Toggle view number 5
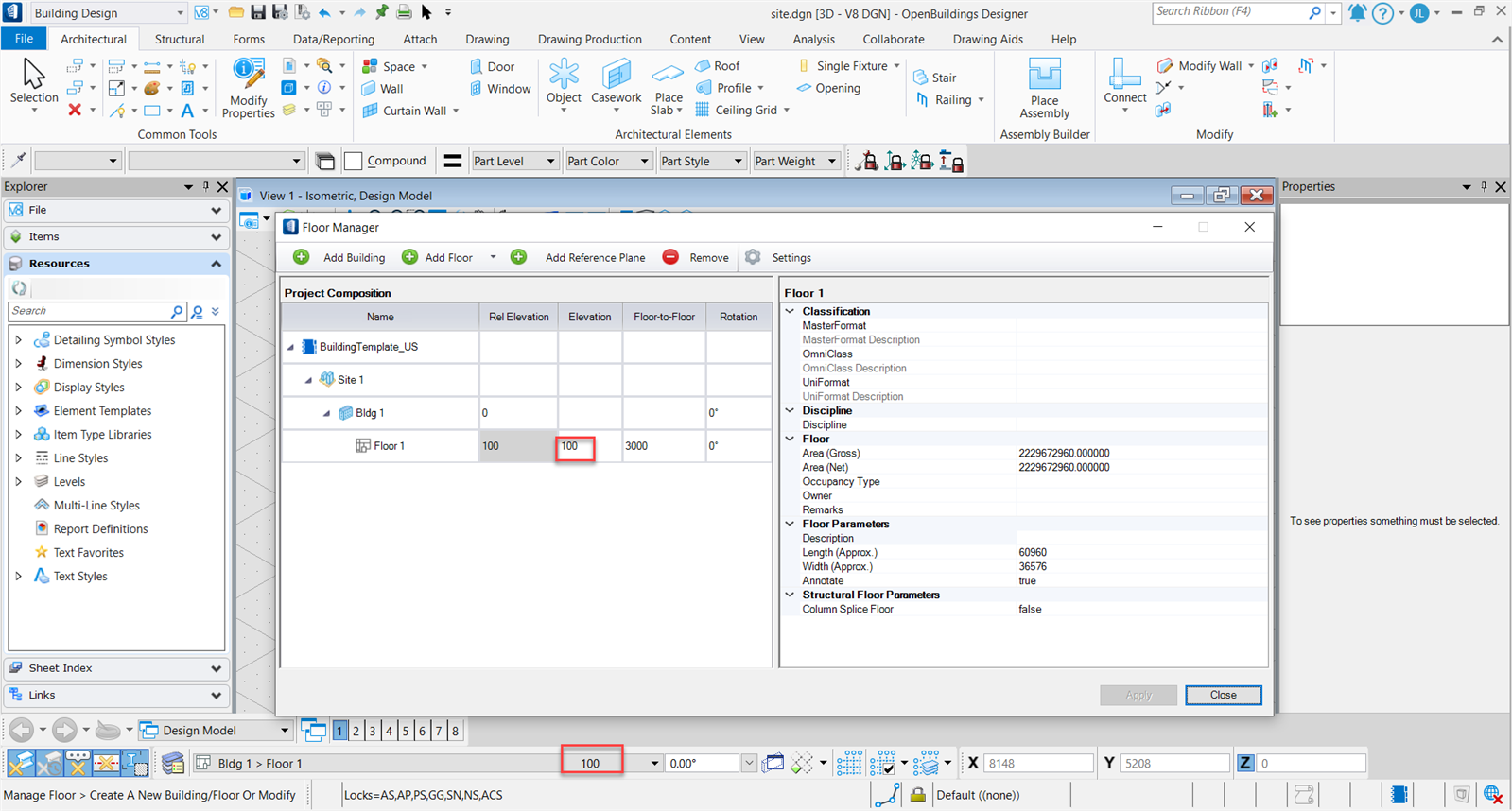1512x811 pixels. coord(406,731)
